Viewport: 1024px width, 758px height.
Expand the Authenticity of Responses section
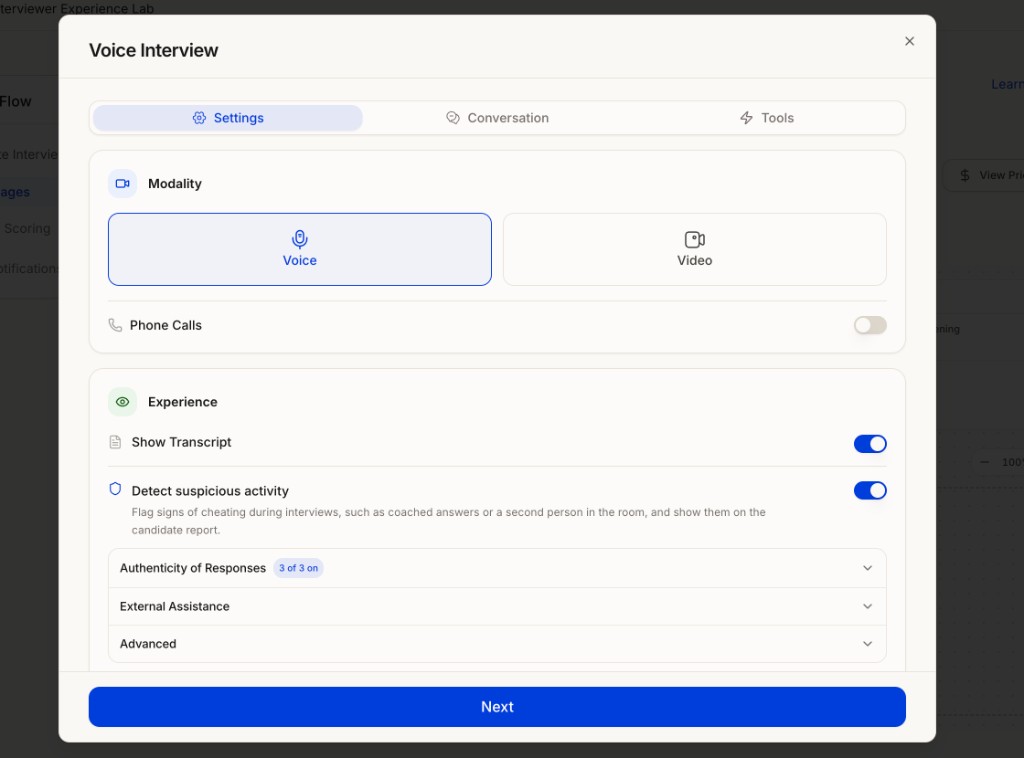[x=497, y=568]
